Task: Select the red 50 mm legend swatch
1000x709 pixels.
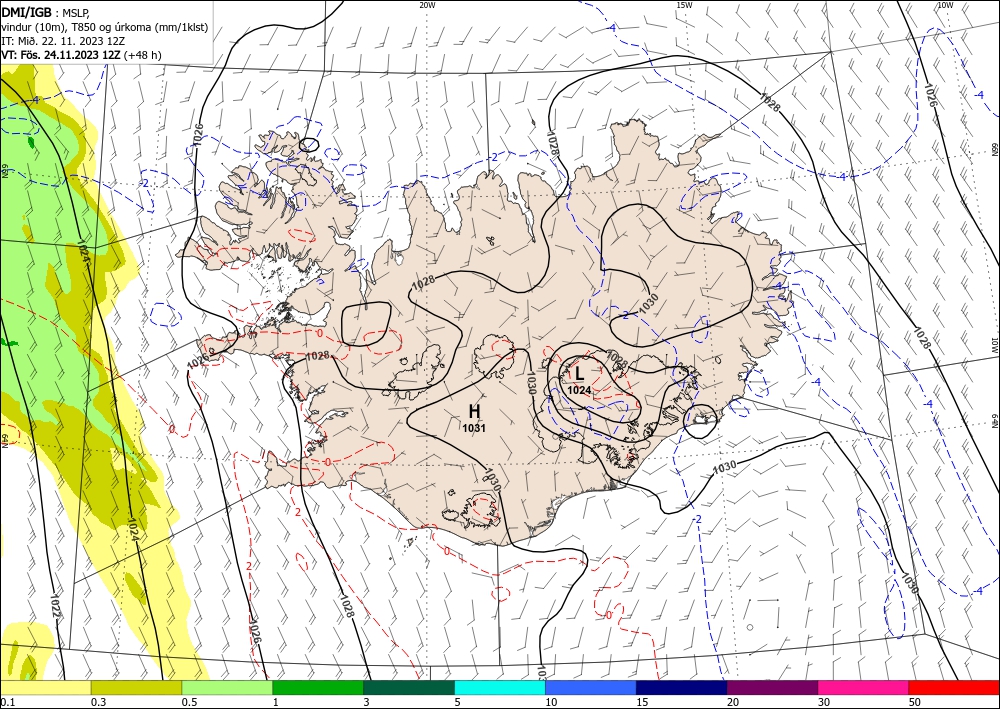Action: coord(954,688)
